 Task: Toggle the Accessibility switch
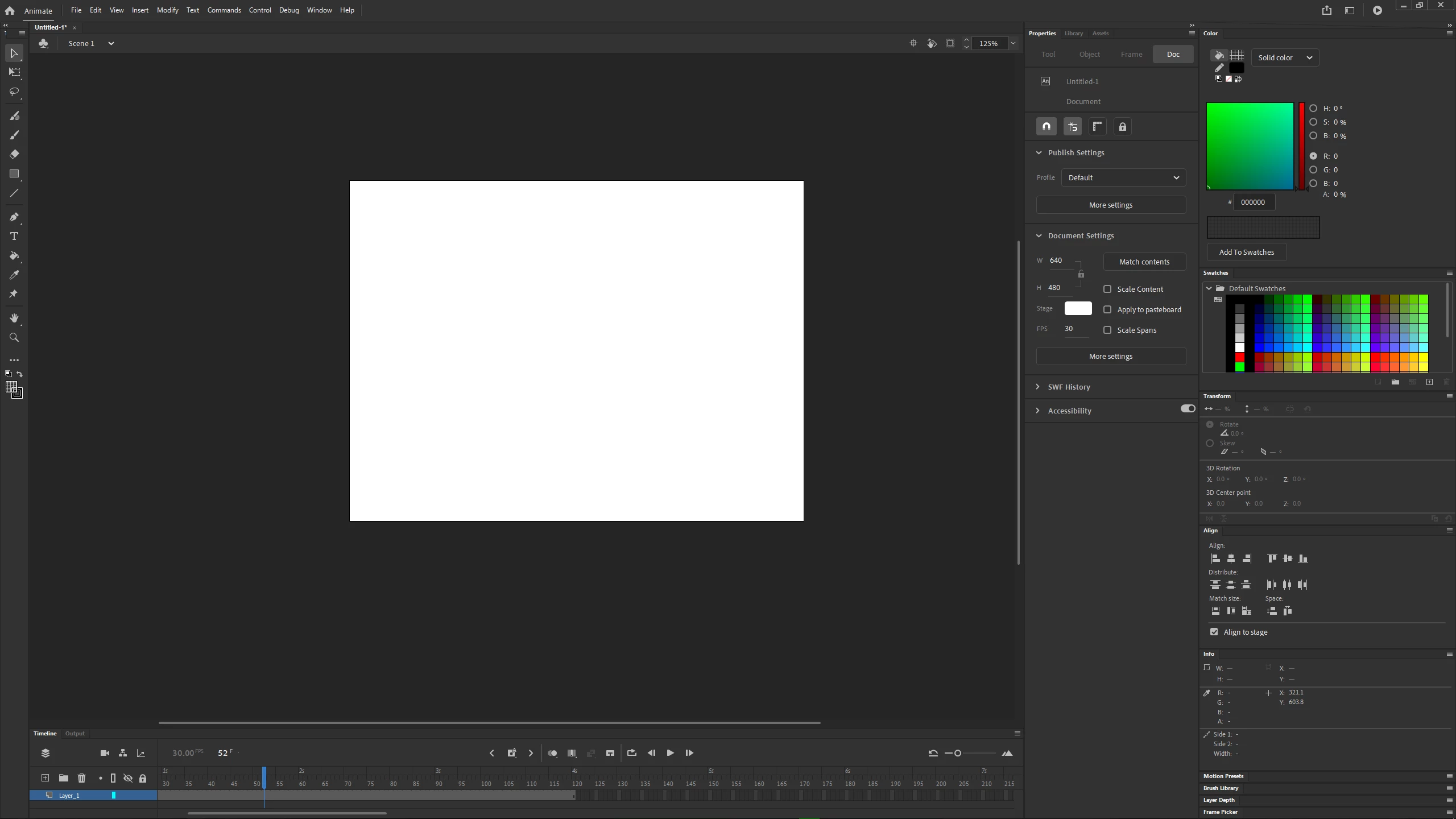tap(1188, 408)
